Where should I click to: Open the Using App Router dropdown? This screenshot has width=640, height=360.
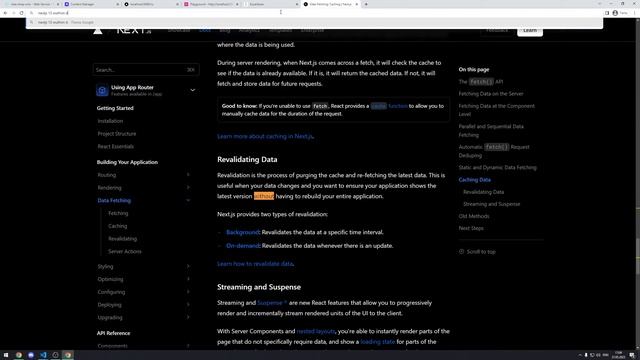[x=193, y=90]
